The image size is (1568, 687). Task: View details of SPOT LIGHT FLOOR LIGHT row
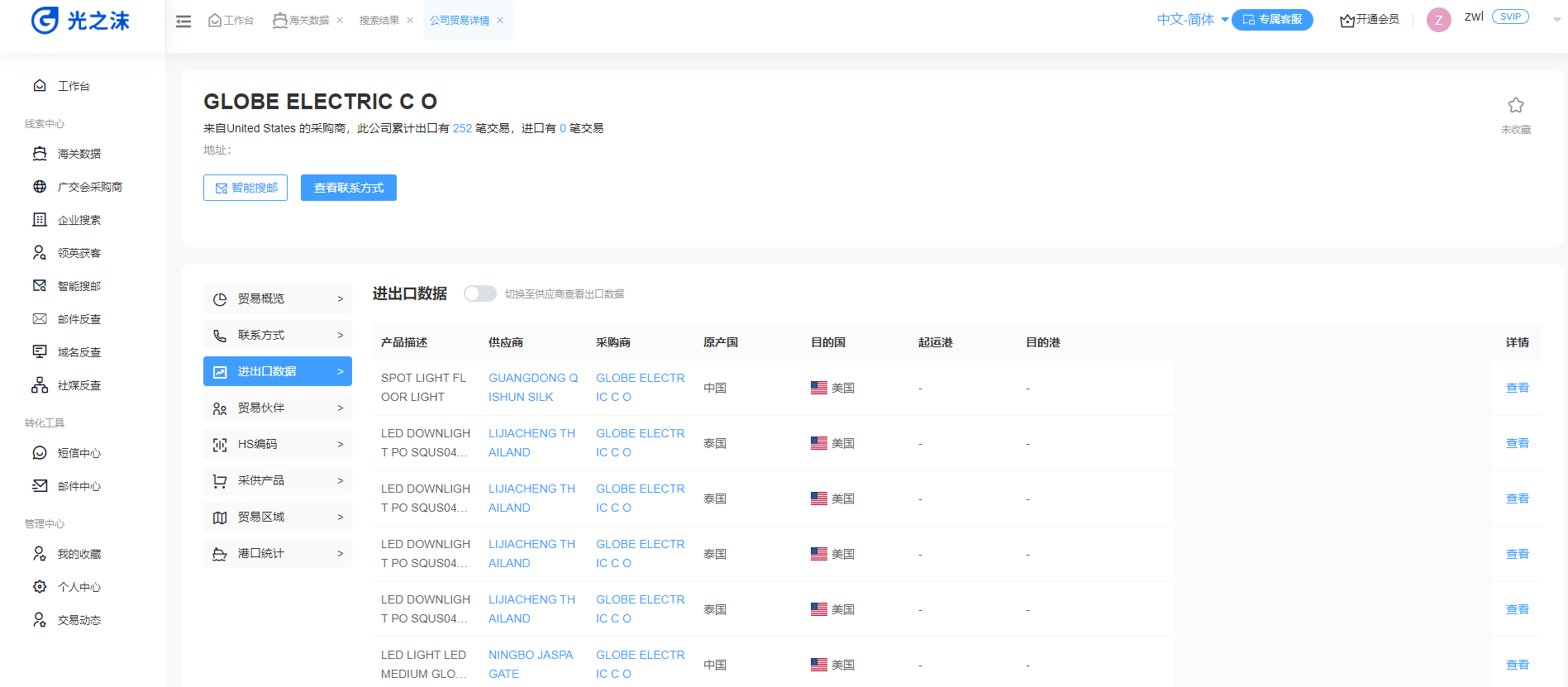[1517, 388]
